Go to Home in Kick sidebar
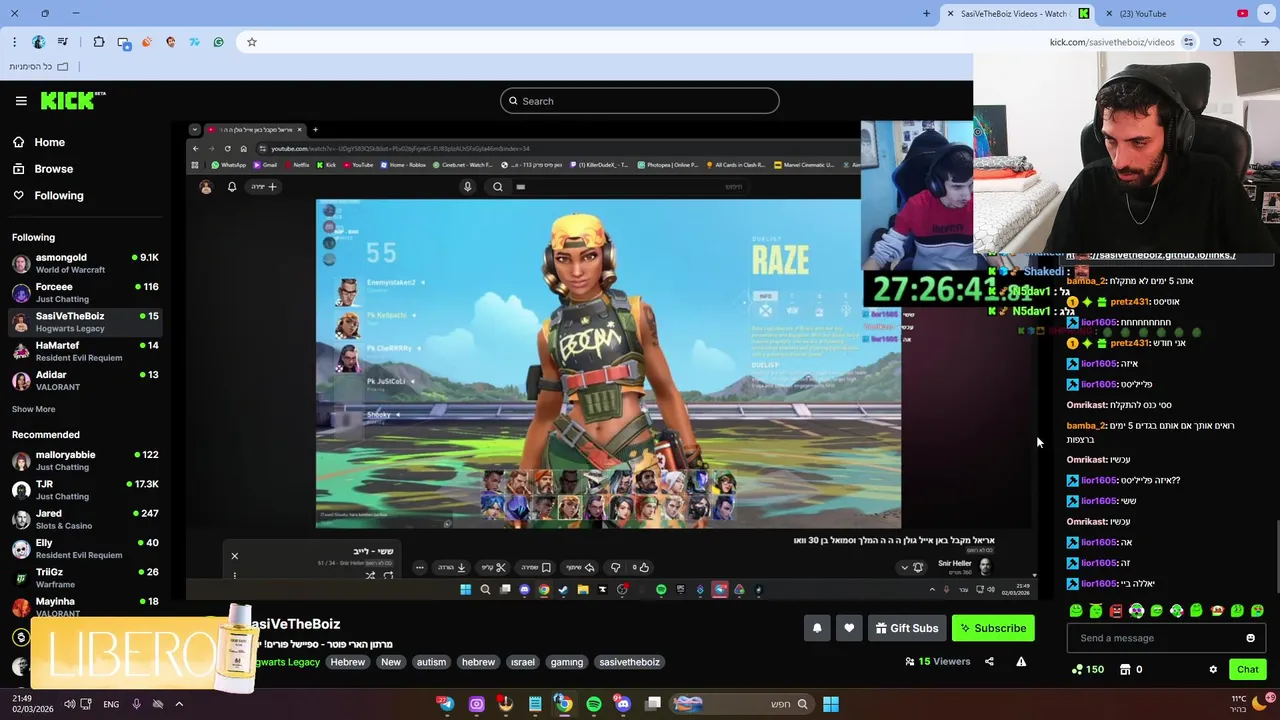 [38, 142]
